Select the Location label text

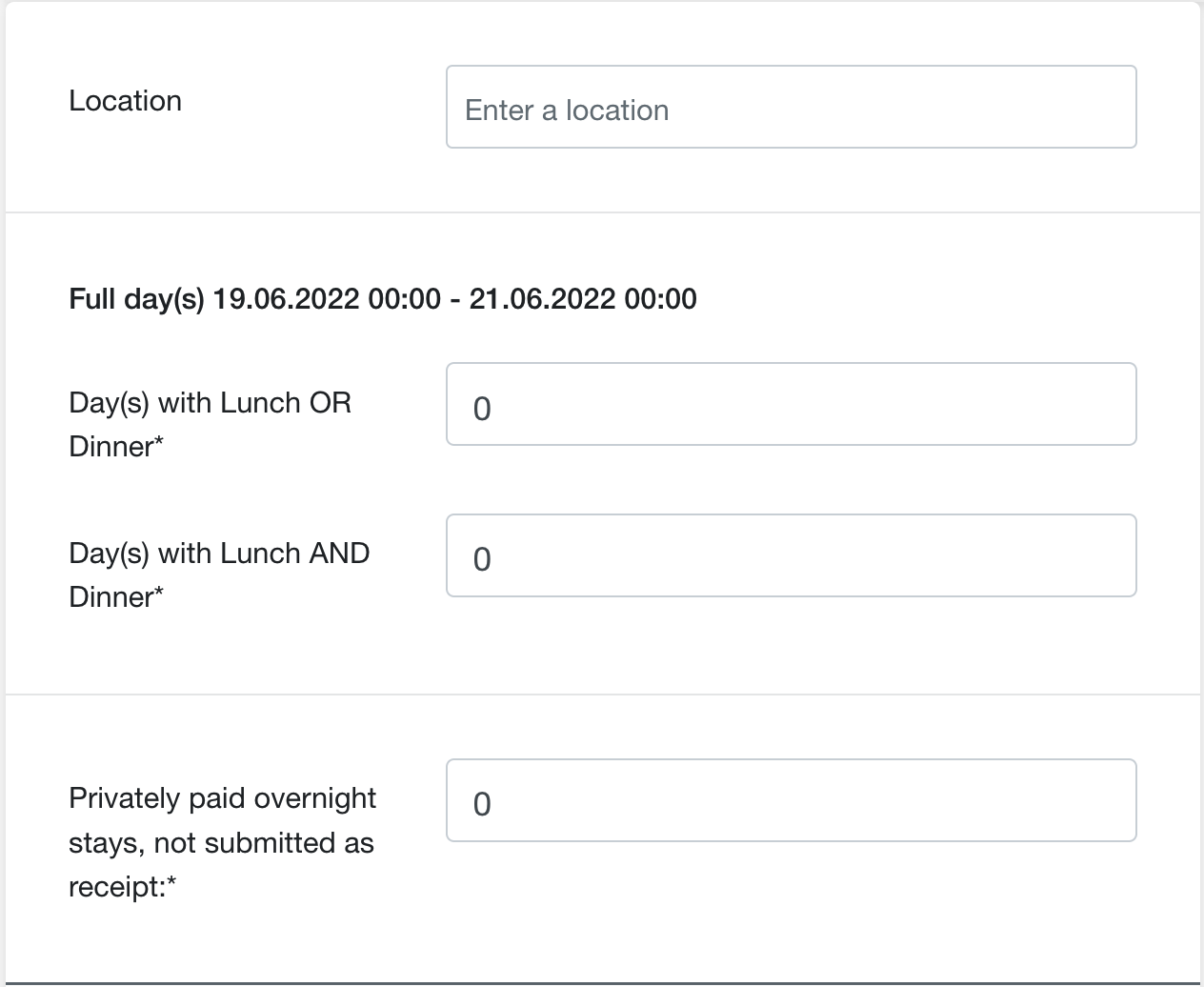[125, 101]
